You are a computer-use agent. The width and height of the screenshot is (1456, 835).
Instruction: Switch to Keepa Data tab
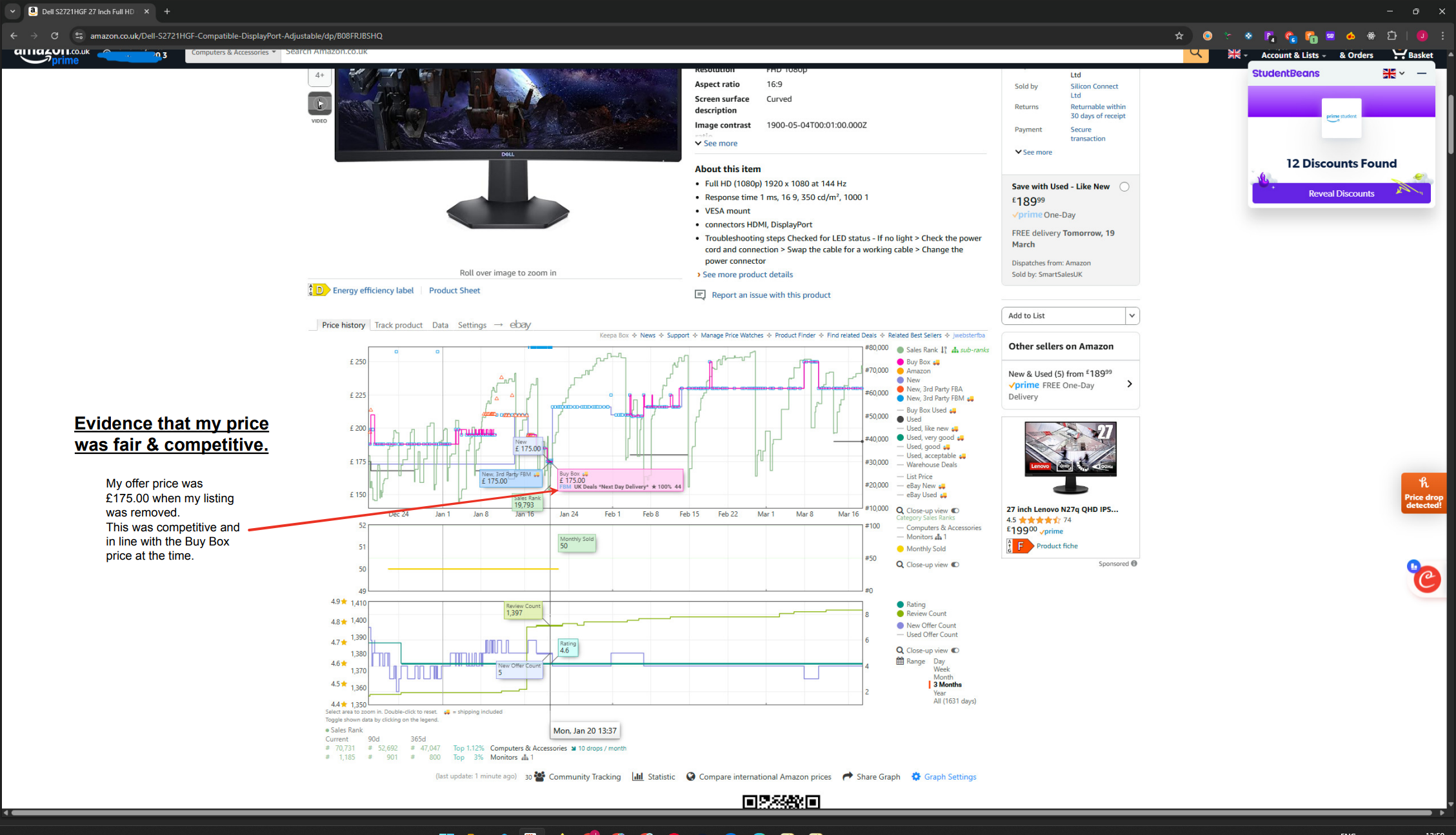click(440, 326)
